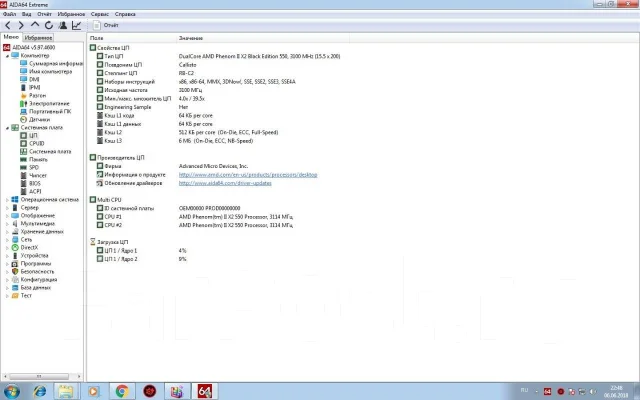Select SPD tree item
Screen dimensions: 640x400
coord(34,167)
